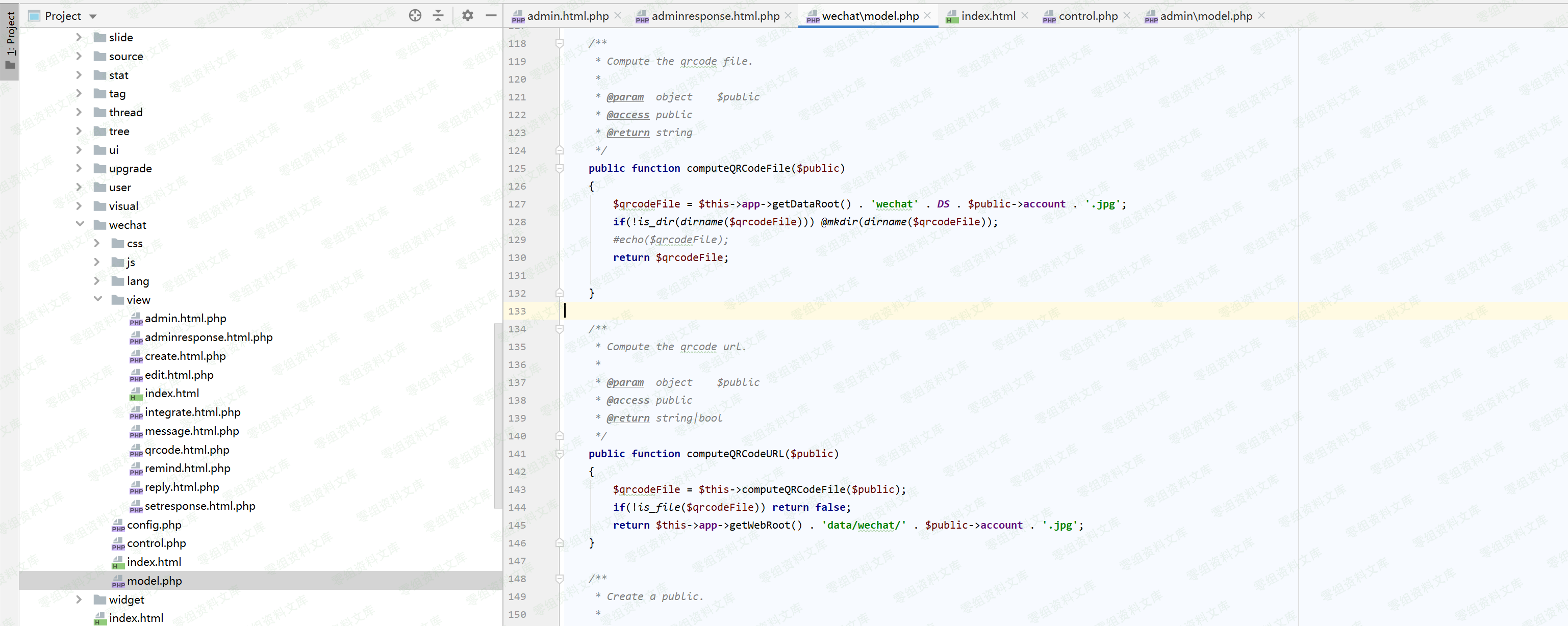Hide the Project panel with minus icon

click(491, 16)
